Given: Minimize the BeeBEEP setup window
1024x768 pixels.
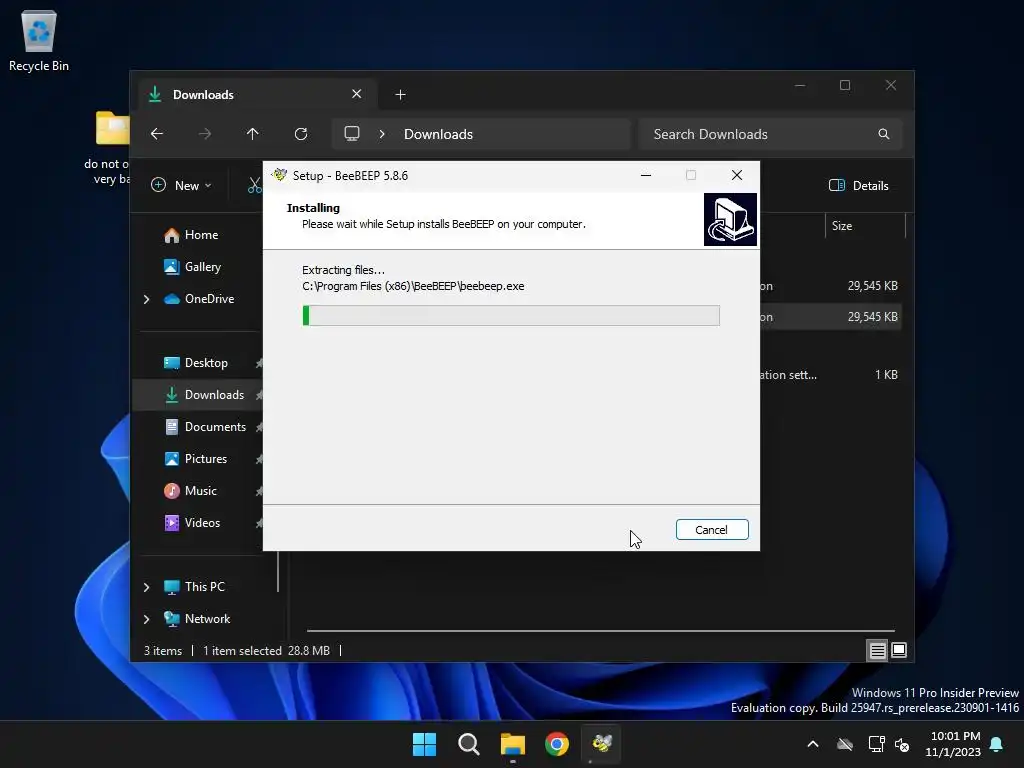Looking at the screenshot, I should pyautogui.click(x=646, y=175).
